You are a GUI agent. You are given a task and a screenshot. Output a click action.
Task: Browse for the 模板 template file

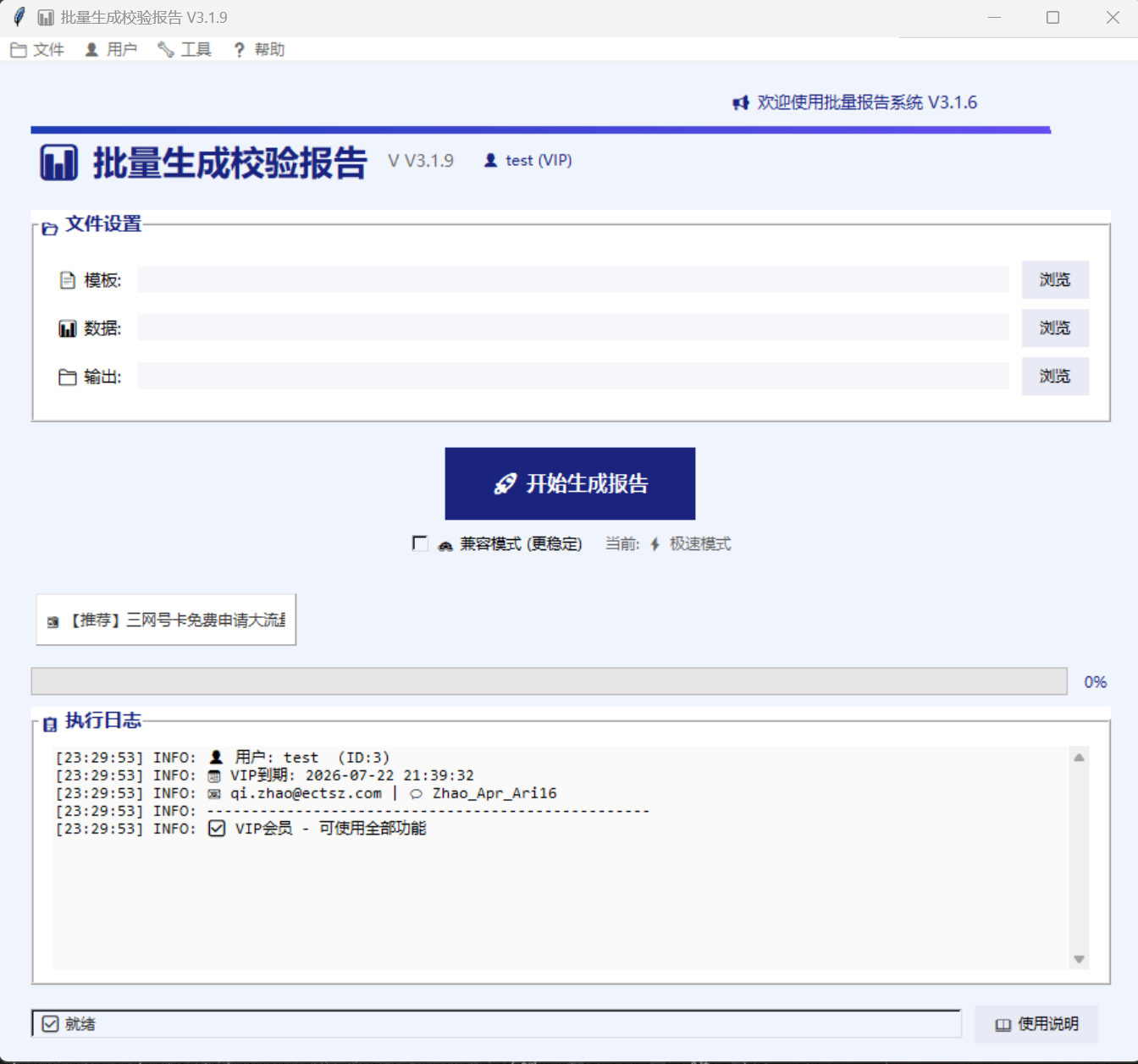pos(1055,280)
